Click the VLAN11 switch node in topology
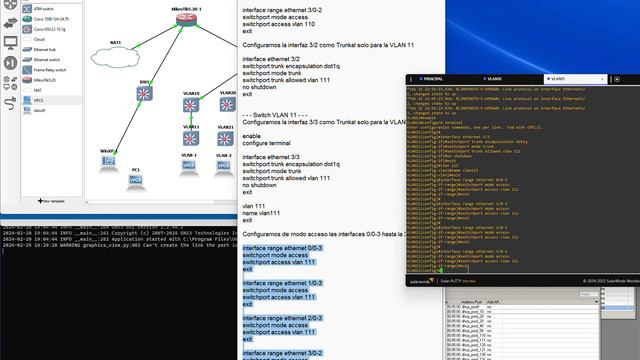The height and width of the screenshot is (360, 640). [191, 138]
